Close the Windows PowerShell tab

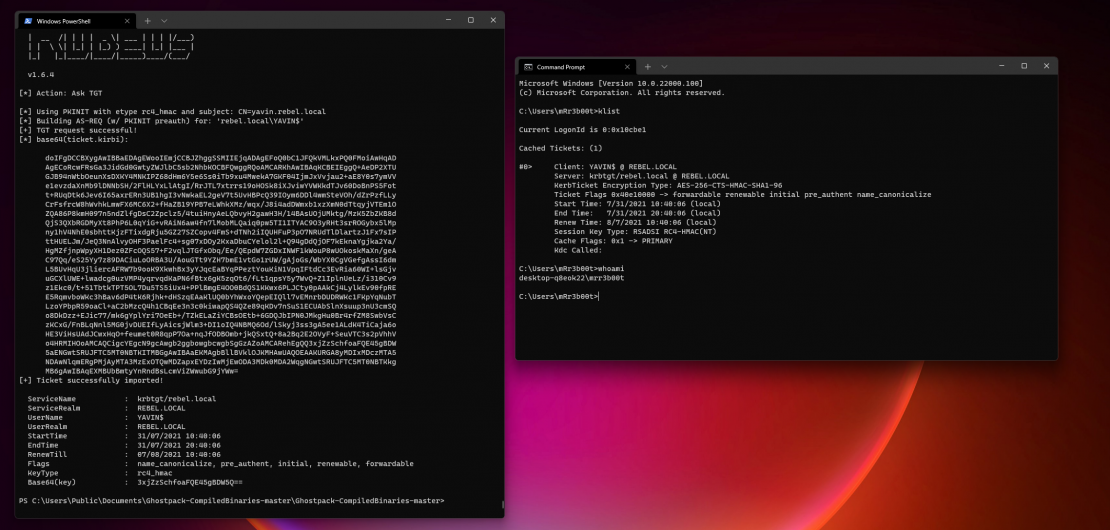pyautogui.click(x=128, y=20)
